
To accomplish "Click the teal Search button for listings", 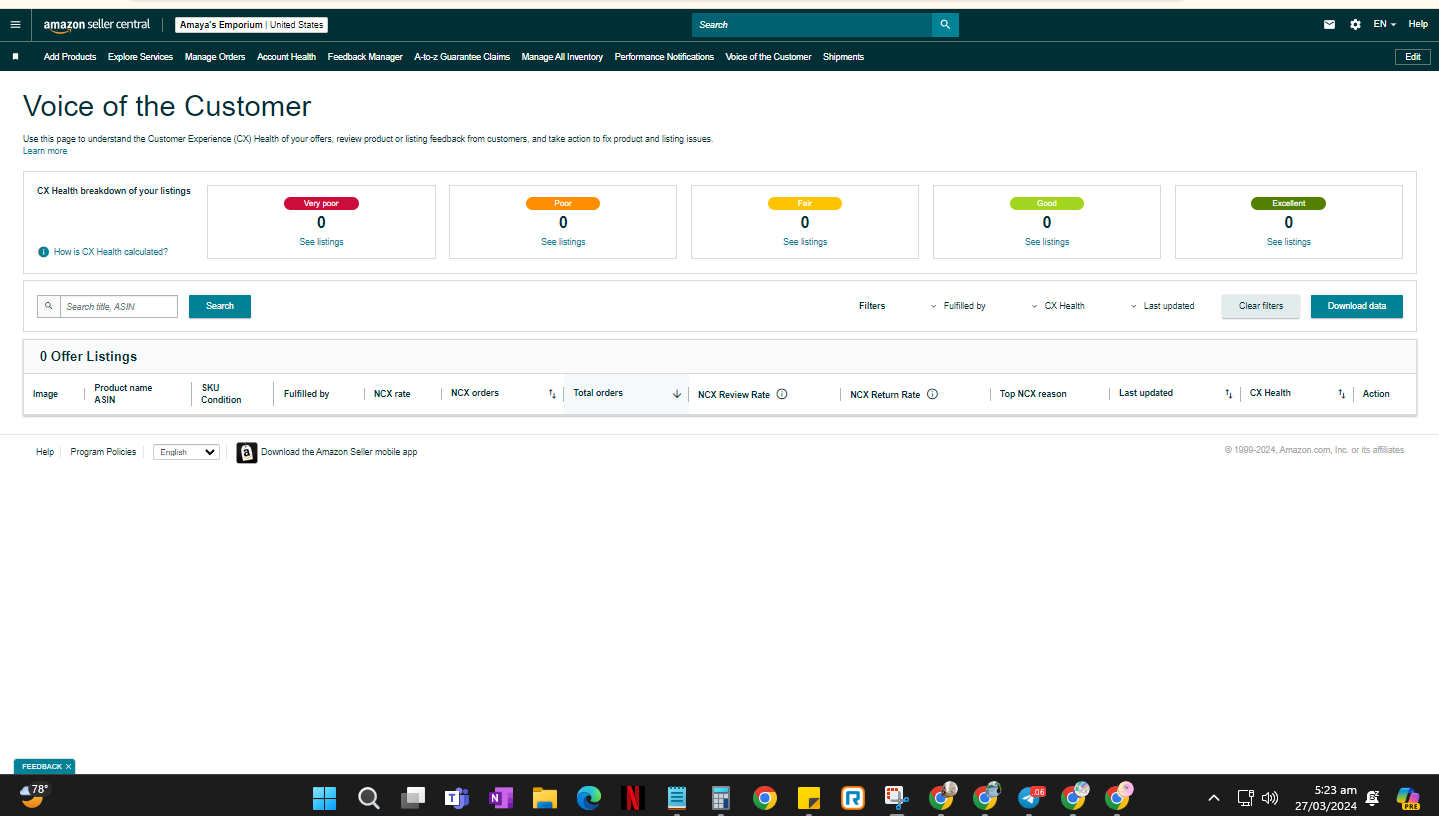I will pyautogui.click(x=220, y=306).
